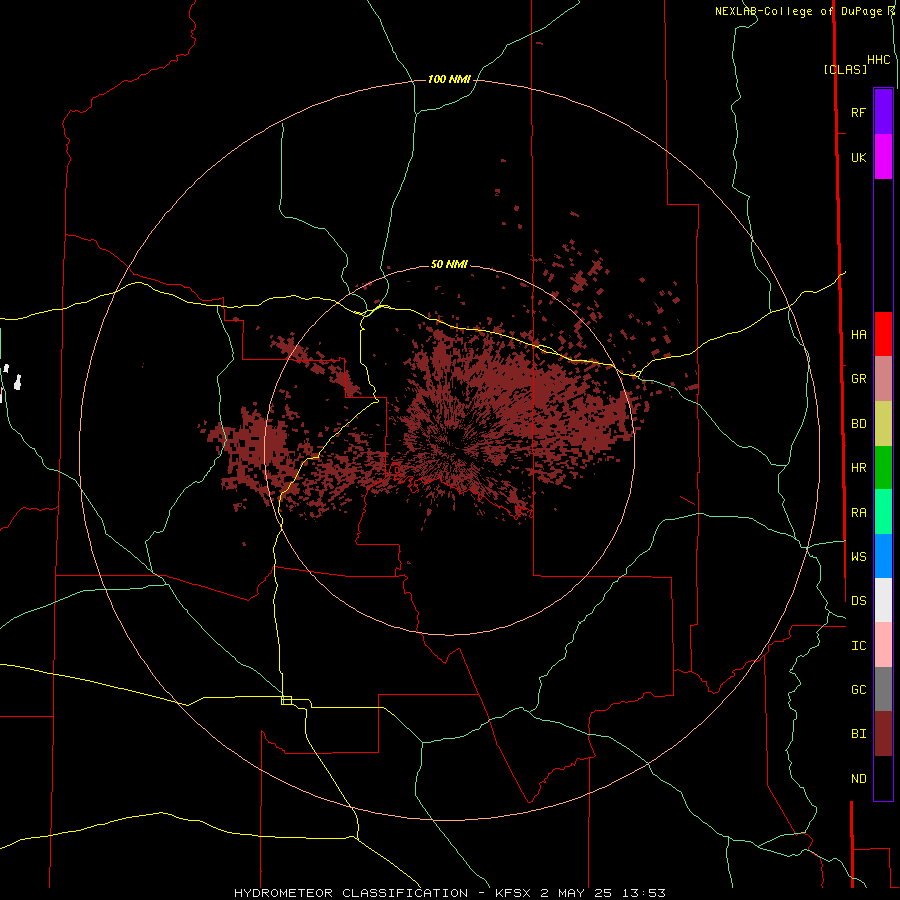Pick the RA light green swatch
This screenshot has height=900, width=900.
883,512
